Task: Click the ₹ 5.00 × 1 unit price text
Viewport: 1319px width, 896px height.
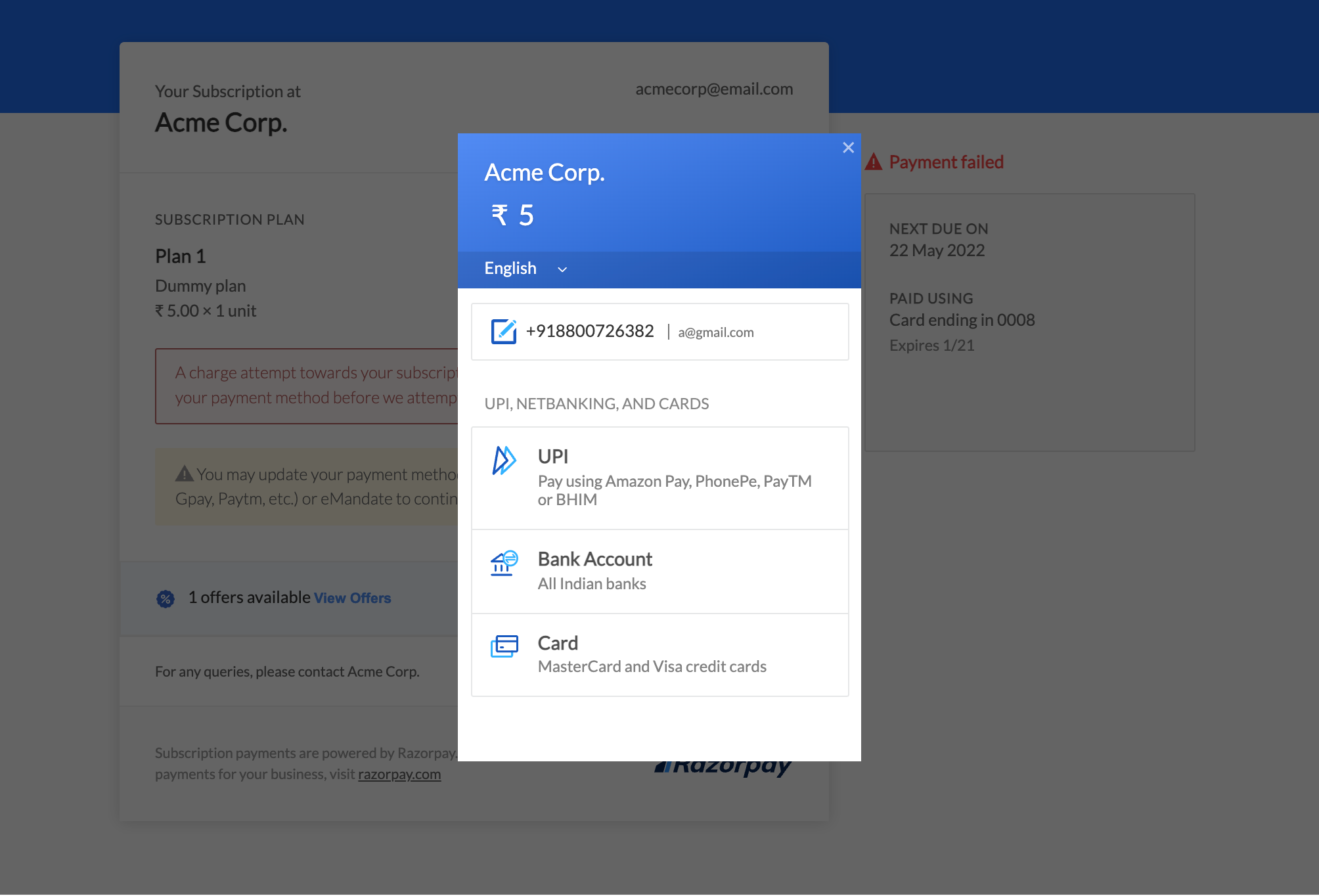Action: coord(206,311)
